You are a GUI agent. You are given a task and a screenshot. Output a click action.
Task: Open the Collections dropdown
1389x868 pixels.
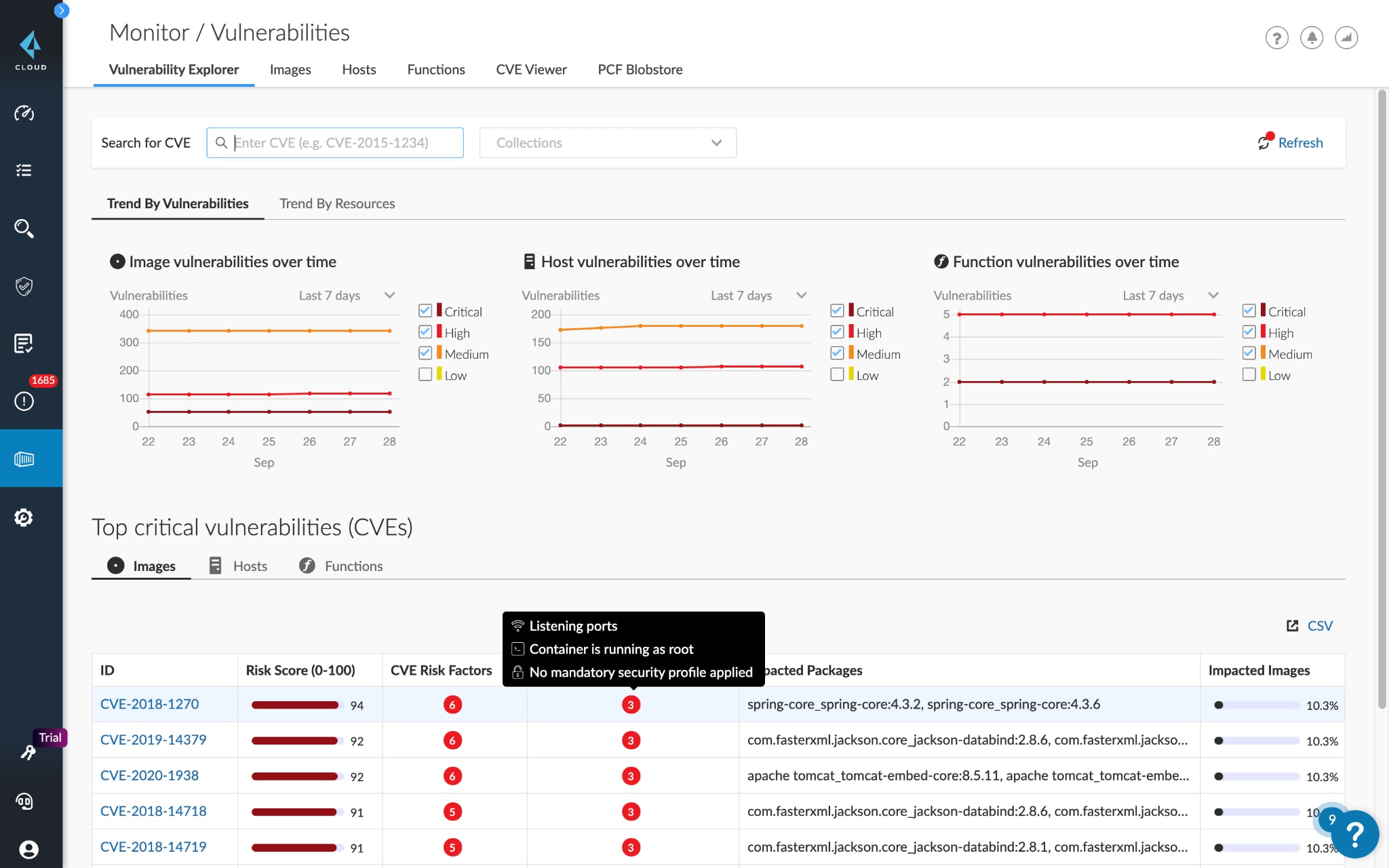(x=608, y=142)
